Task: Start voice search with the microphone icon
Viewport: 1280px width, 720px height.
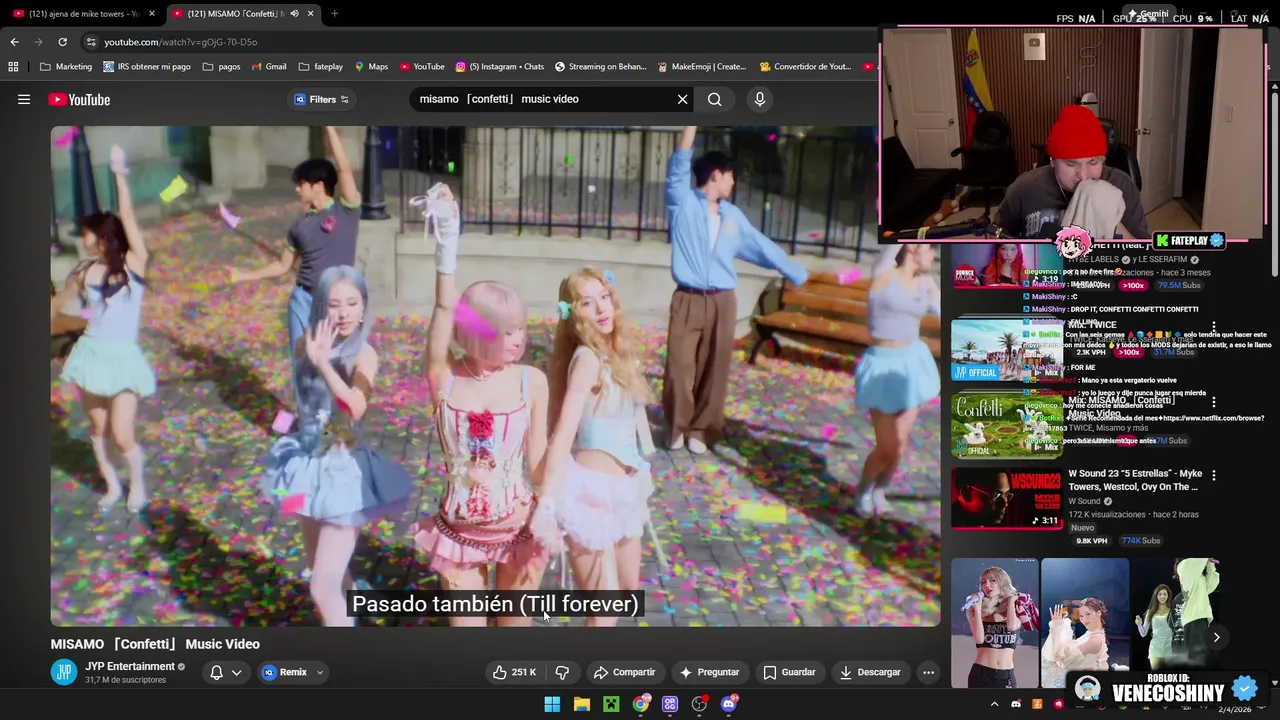Action: [x=760, y=99]
